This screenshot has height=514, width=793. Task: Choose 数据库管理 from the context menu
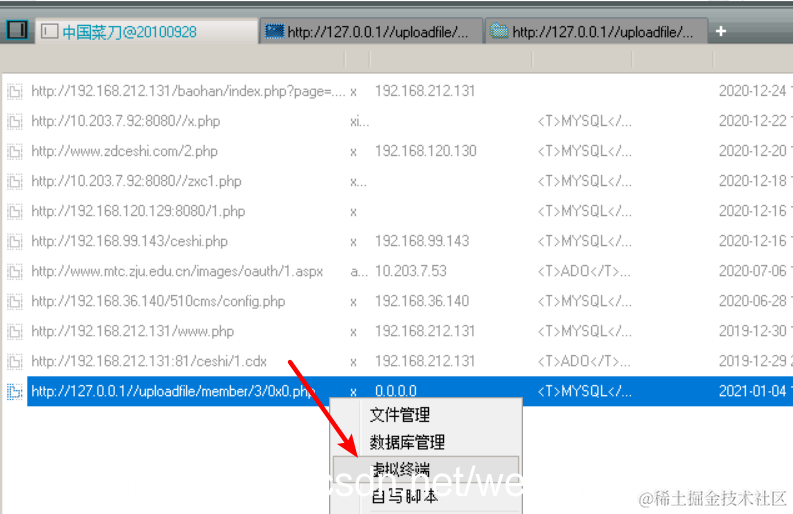coord(407,442)
